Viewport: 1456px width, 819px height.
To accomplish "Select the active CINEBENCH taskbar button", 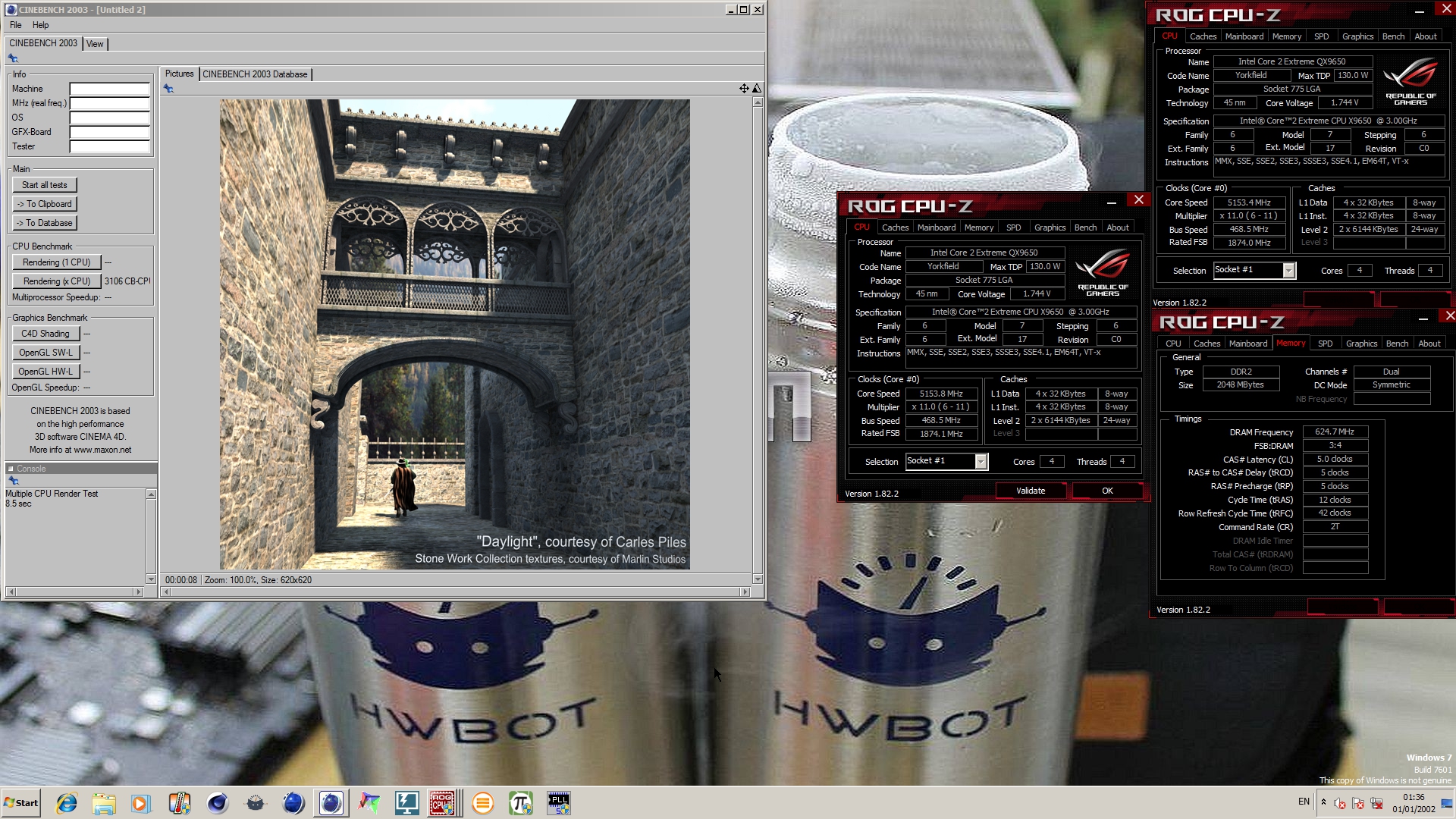I will (x=331, y=803).
